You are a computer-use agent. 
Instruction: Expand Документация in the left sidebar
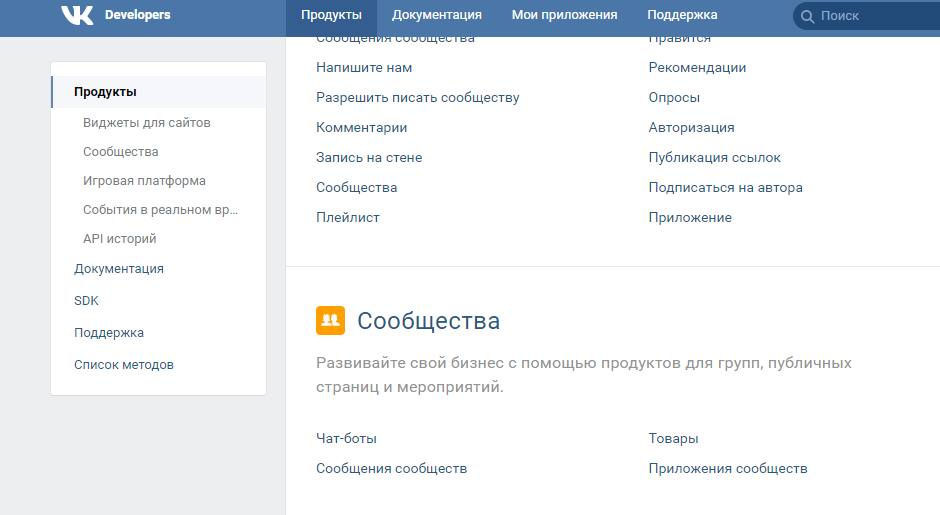pos(119,269)
